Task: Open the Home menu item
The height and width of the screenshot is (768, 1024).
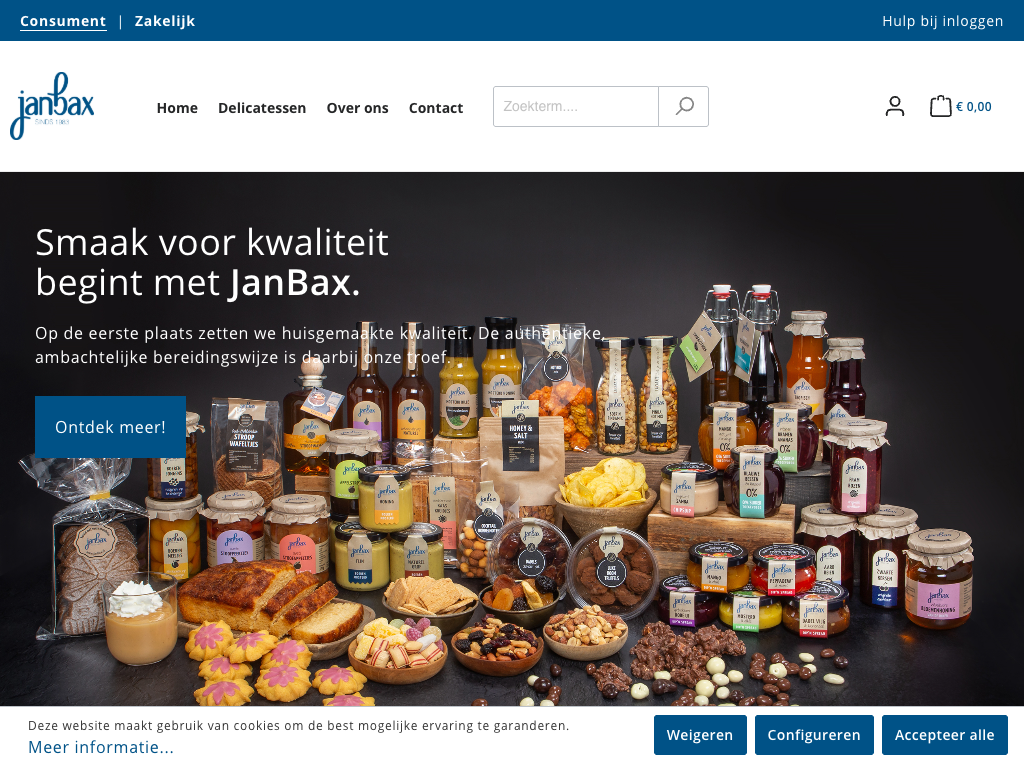Action: pos(177,108)
